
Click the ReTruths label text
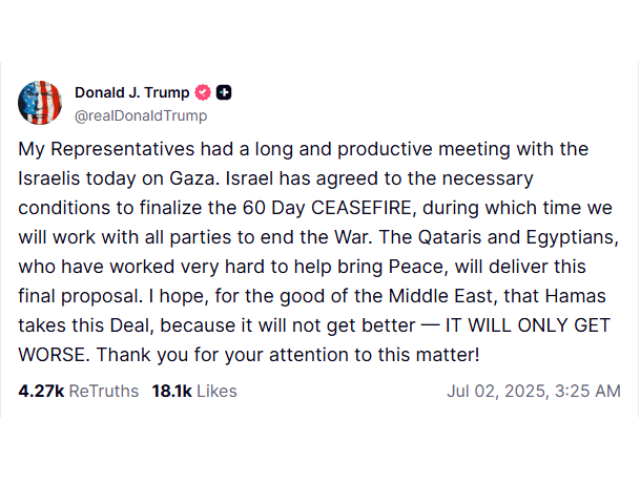pos(104,391)
